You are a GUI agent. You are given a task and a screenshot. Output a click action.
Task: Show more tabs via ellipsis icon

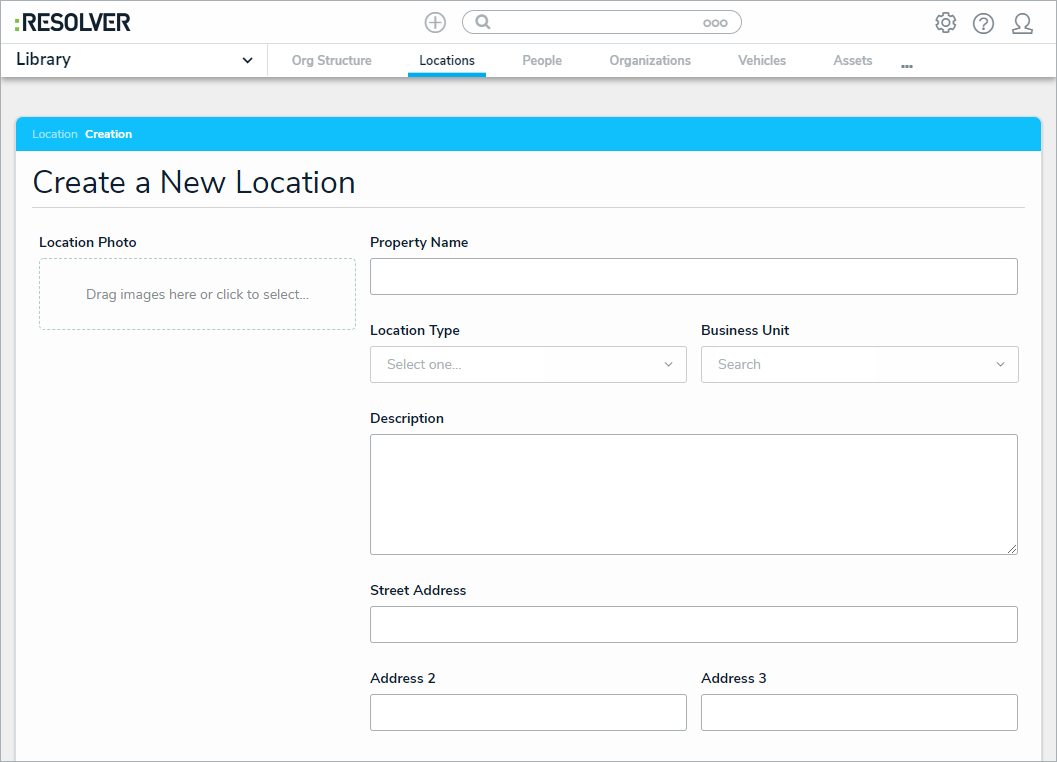[x=906, y=65]
